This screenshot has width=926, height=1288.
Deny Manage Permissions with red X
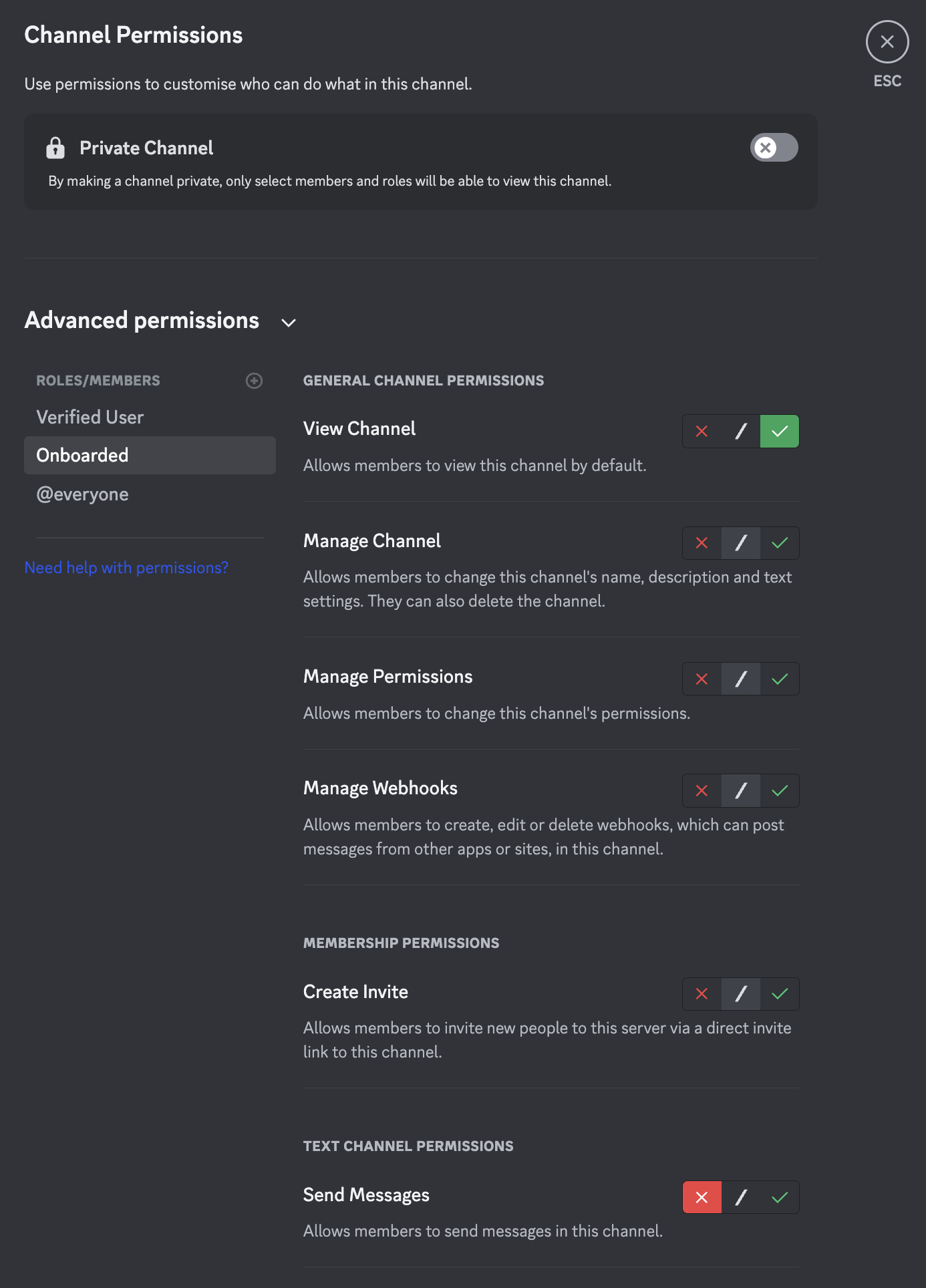click(x=702, y=679)
